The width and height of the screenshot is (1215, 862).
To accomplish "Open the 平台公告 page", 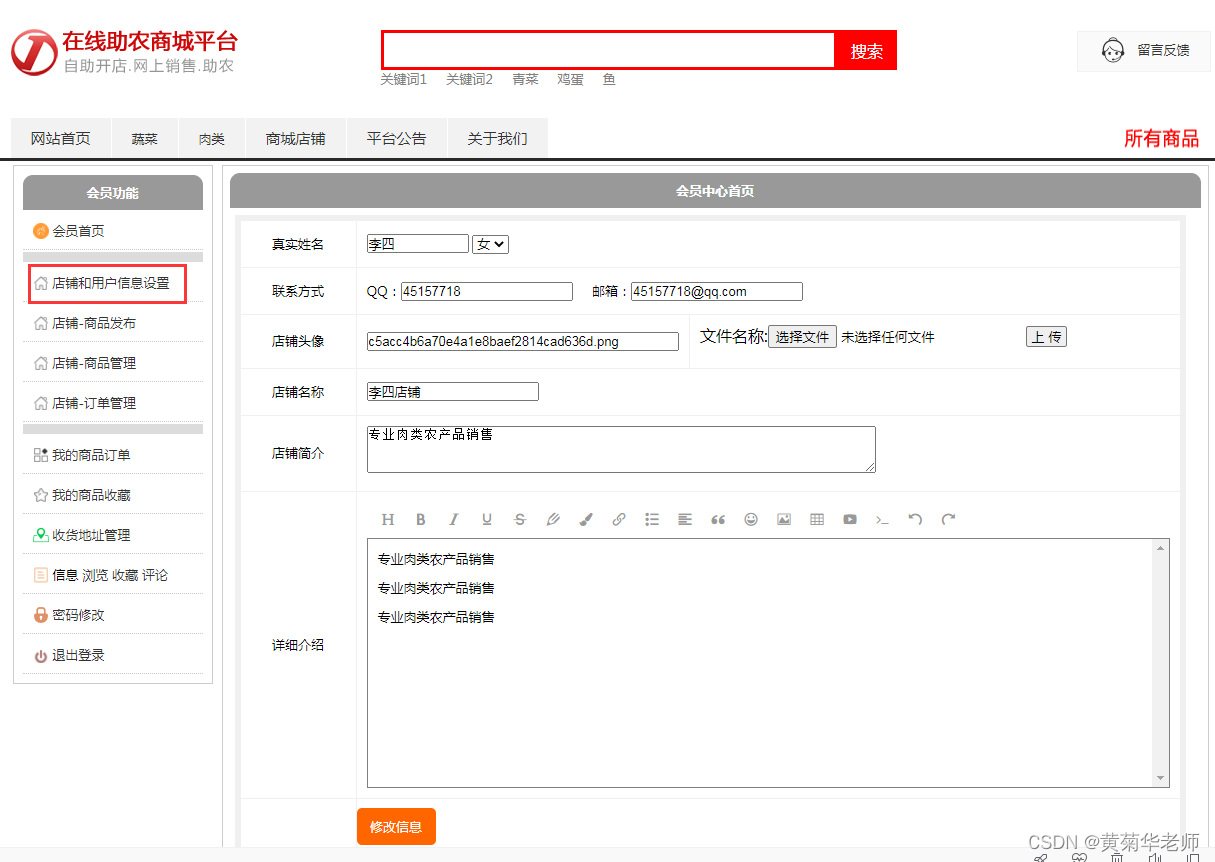I will click(396, 138).
